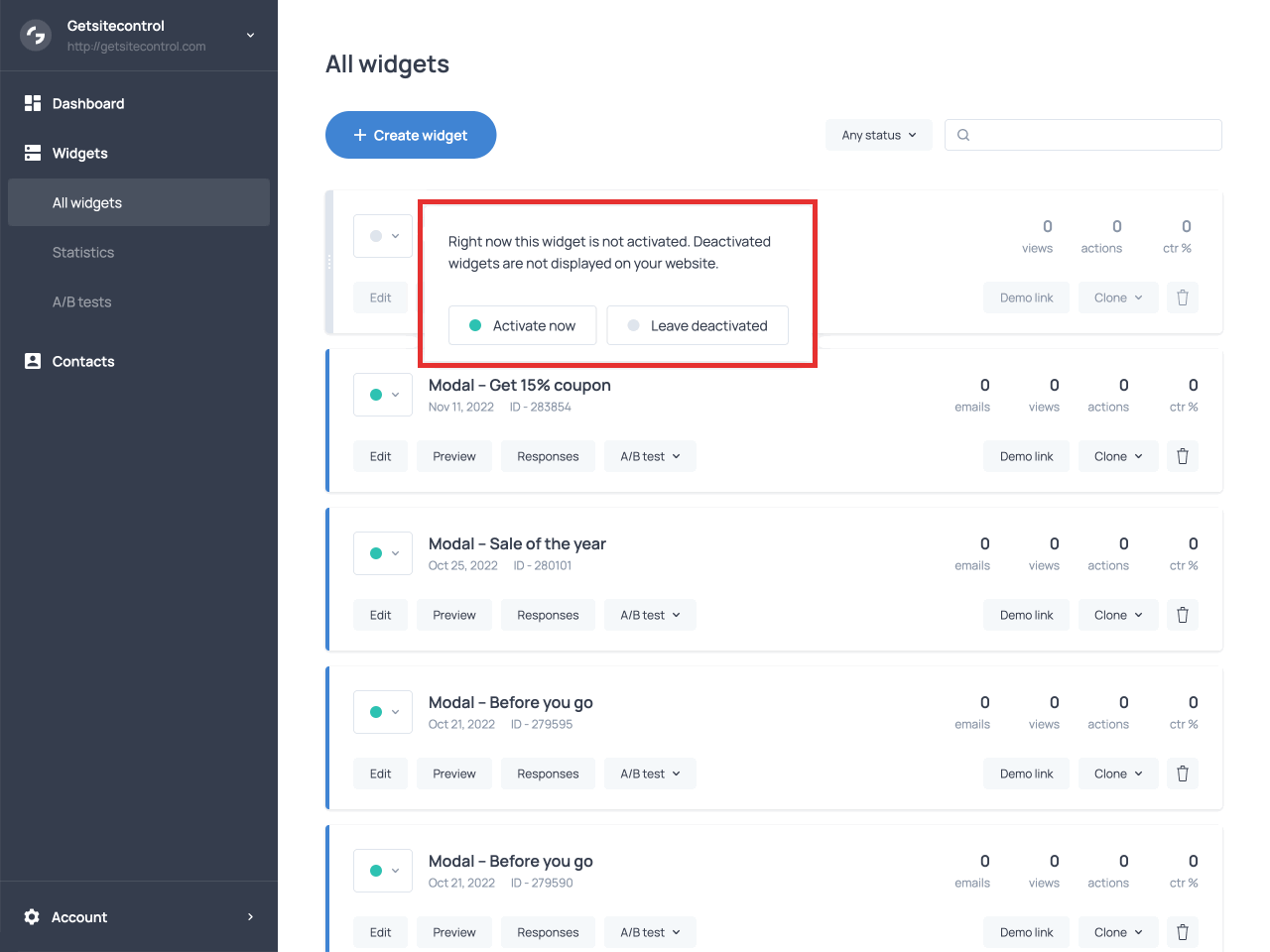This screenshot has width=1270, height=952.
Task: Open the A/B tests section
Action: pos(83,301)
